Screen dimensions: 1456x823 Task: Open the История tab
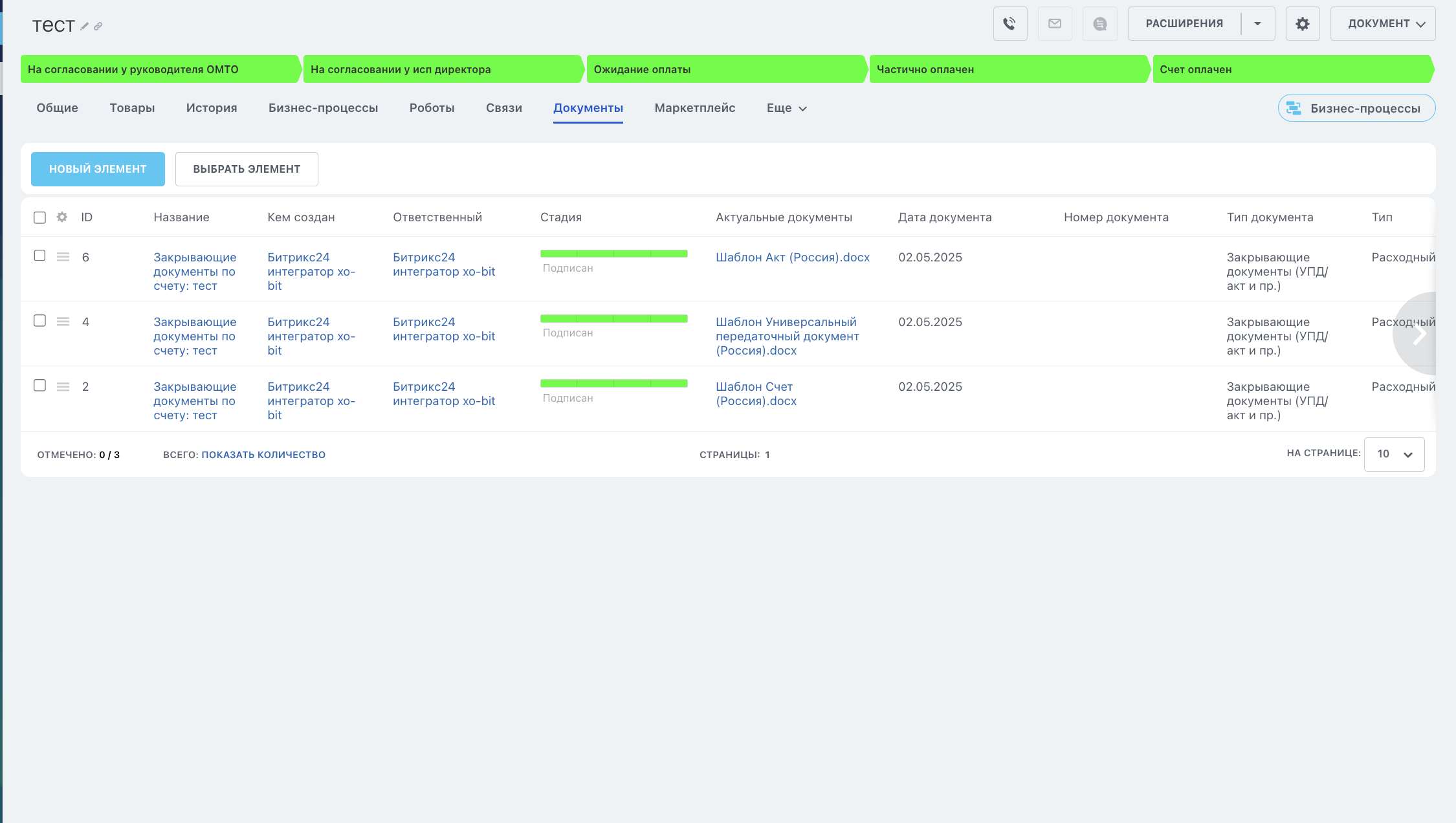(x=212, y=108)
